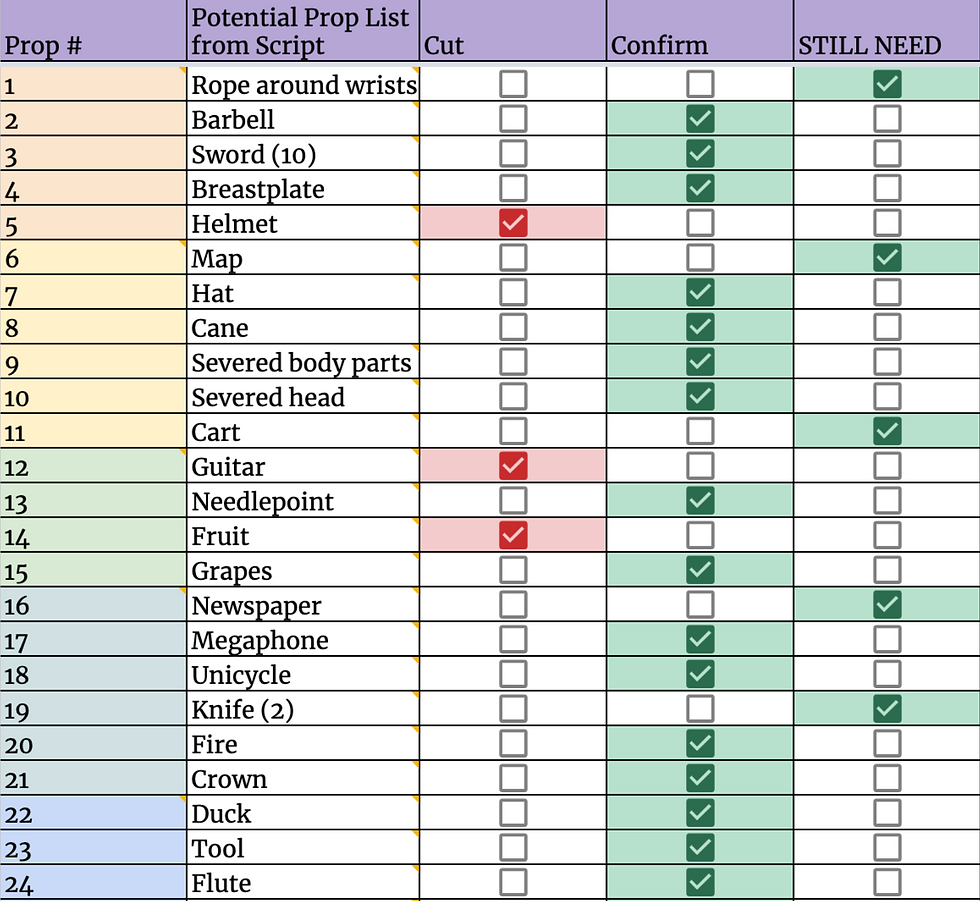Toggle the Cut checkbox for Guitar
The height and width of the screenshot is (901, 980).
pyautogui.click(x=513, y=466)
